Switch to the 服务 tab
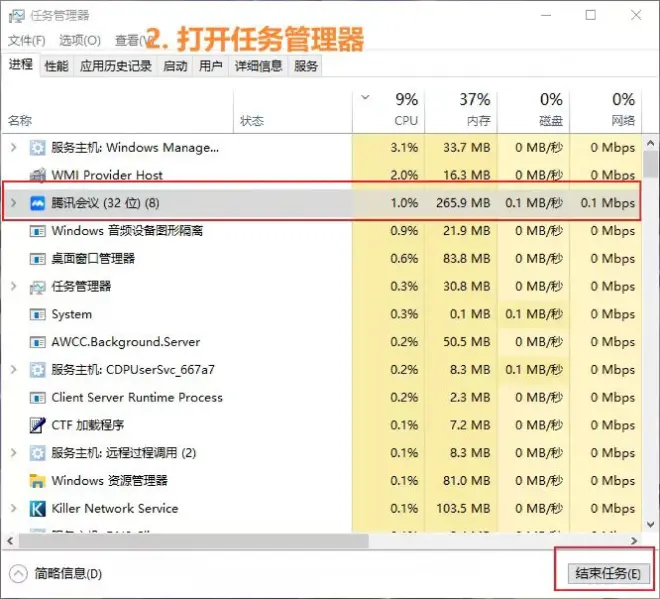Viewport: 660px width, 599px height. pos(306,66)
